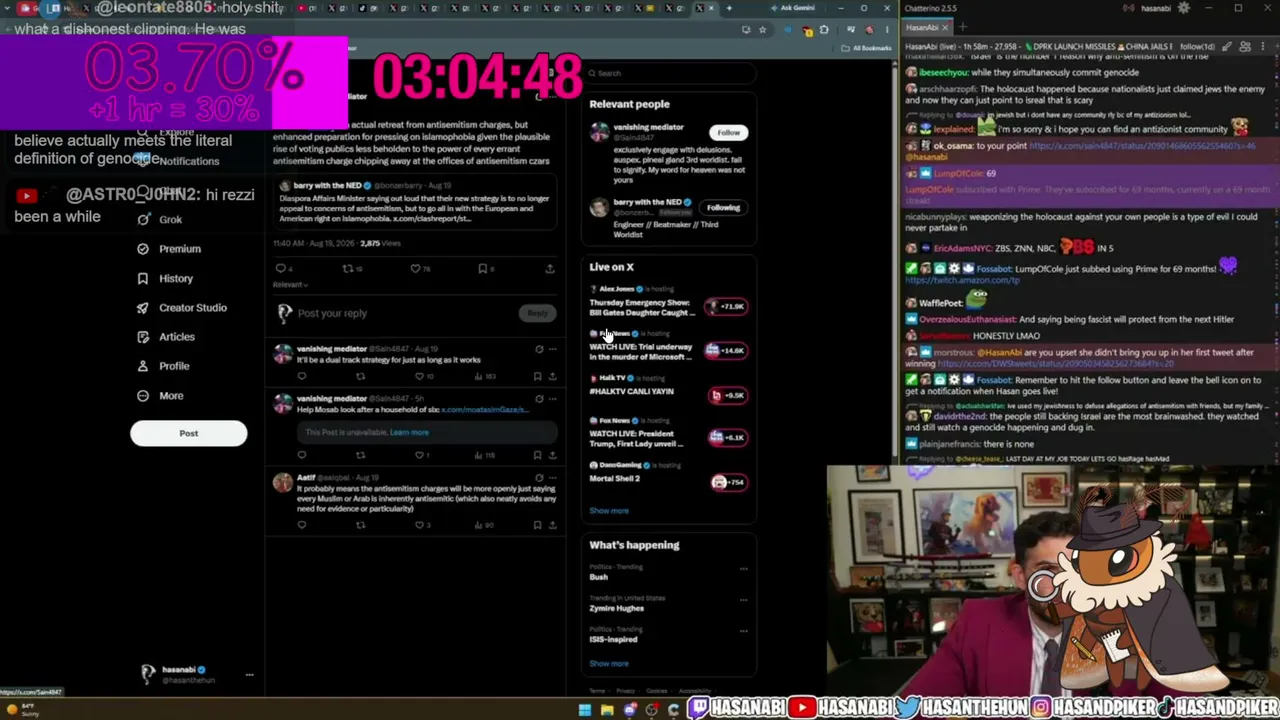Open the #HALKTV CANLI YAYIN live stream
This screenshot has height=720, width=1280.
[x=668, y=390]
